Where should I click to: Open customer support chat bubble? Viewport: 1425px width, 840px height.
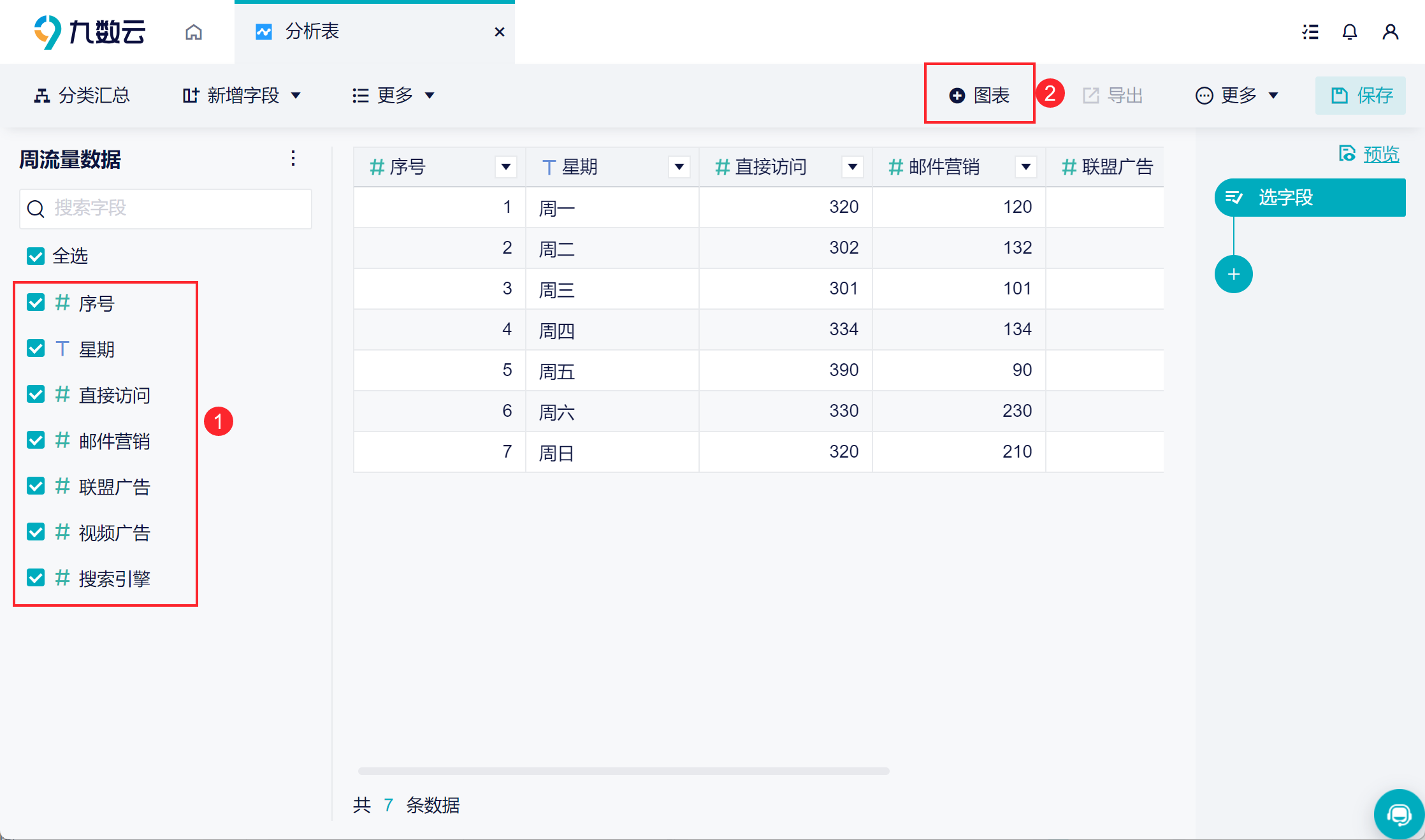[1399, 814]
